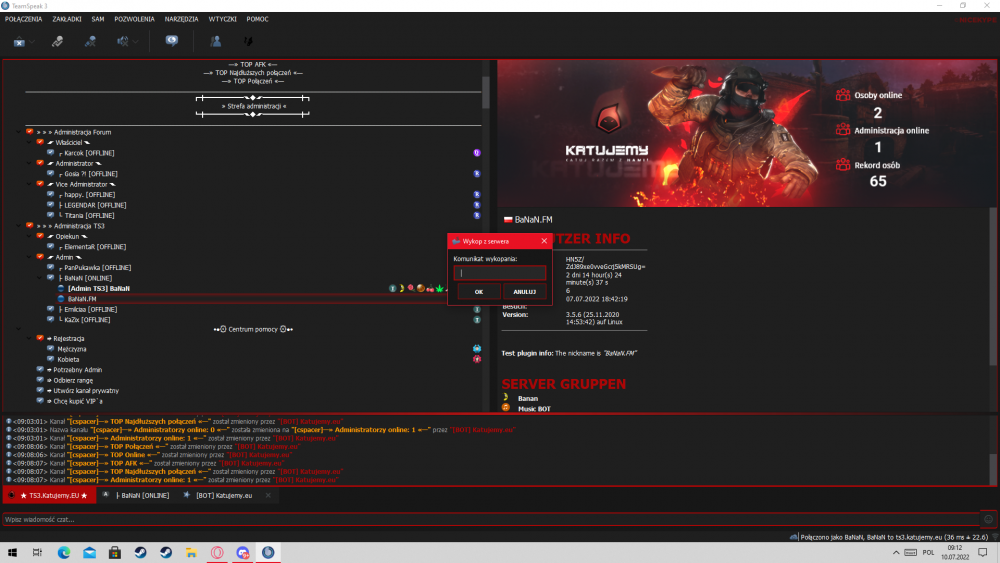Open the ZAKŁADKI menu
Screen dimensions: 1000x563
point(67,19)
